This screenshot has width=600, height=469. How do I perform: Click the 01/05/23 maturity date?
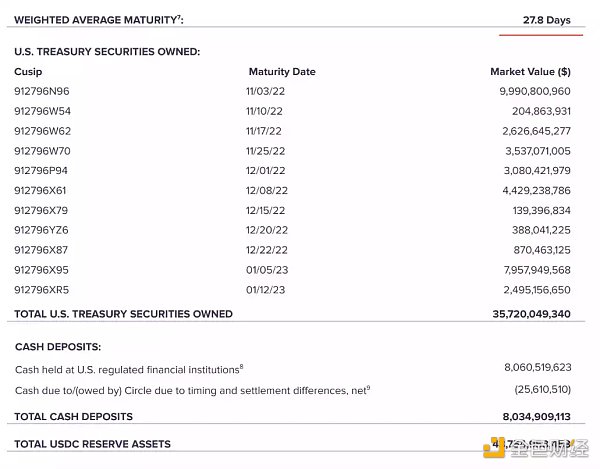pyautogui.click(x=266, y=269)
